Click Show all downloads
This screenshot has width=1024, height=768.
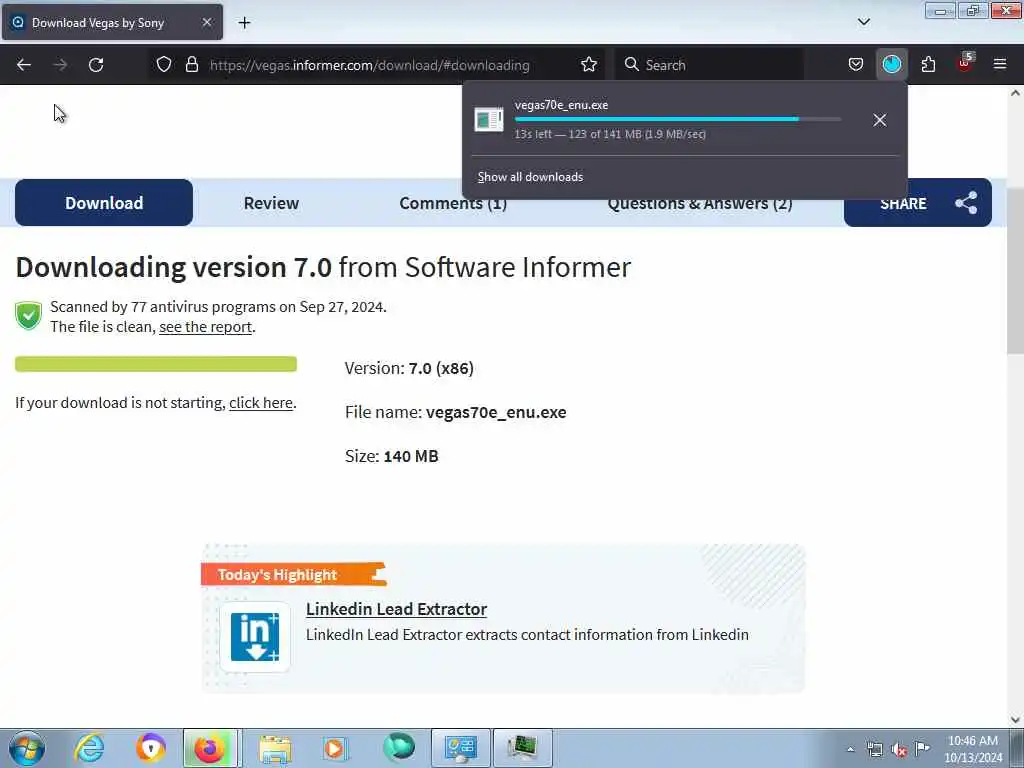pos(530,177)
